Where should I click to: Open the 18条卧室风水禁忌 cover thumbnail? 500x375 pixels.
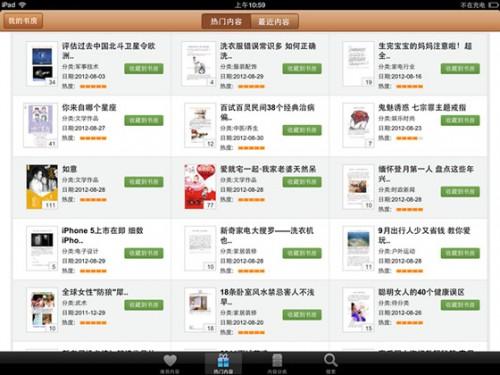[200, 310]
